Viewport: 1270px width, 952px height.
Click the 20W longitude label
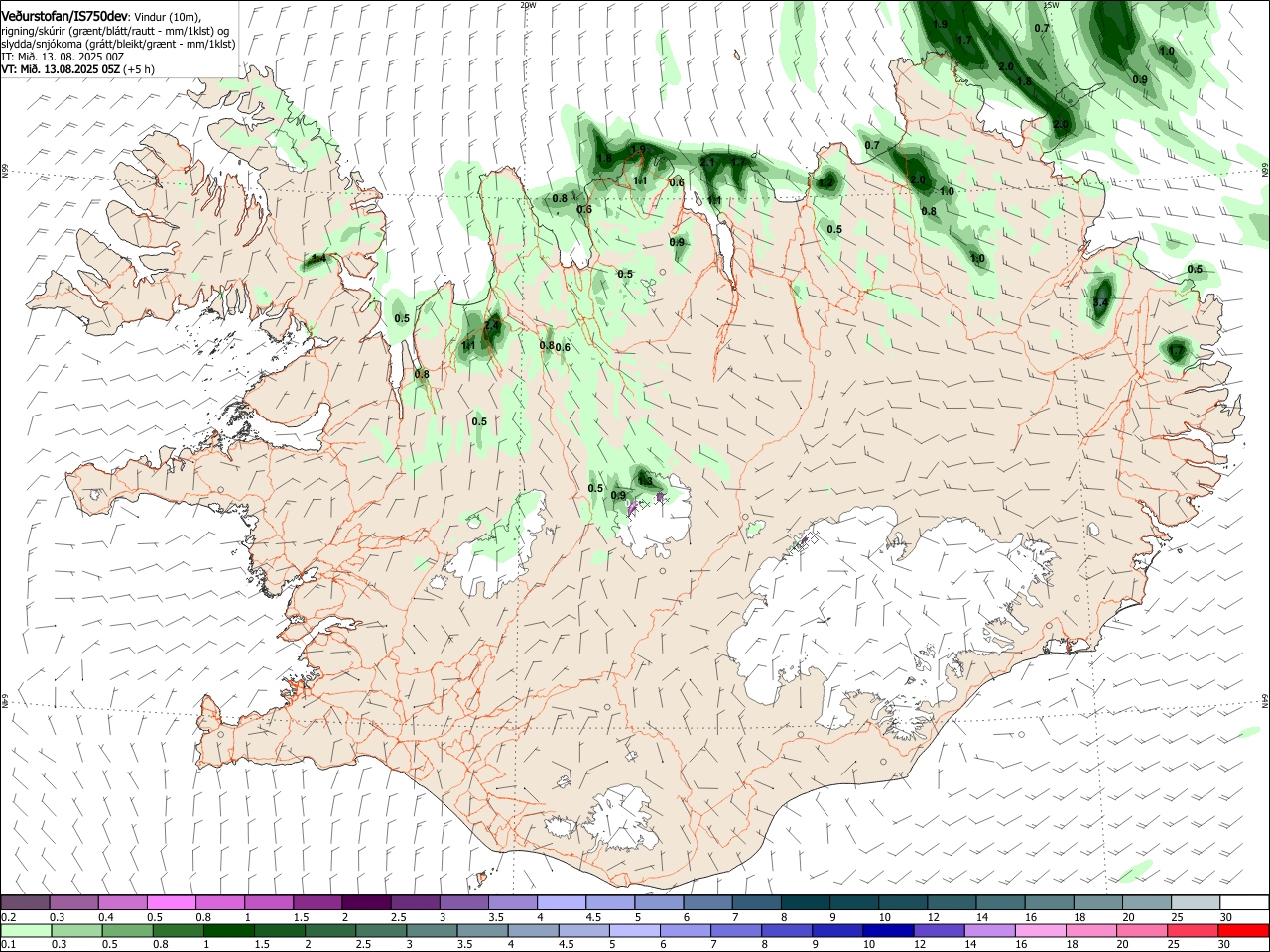coord(528,5)
